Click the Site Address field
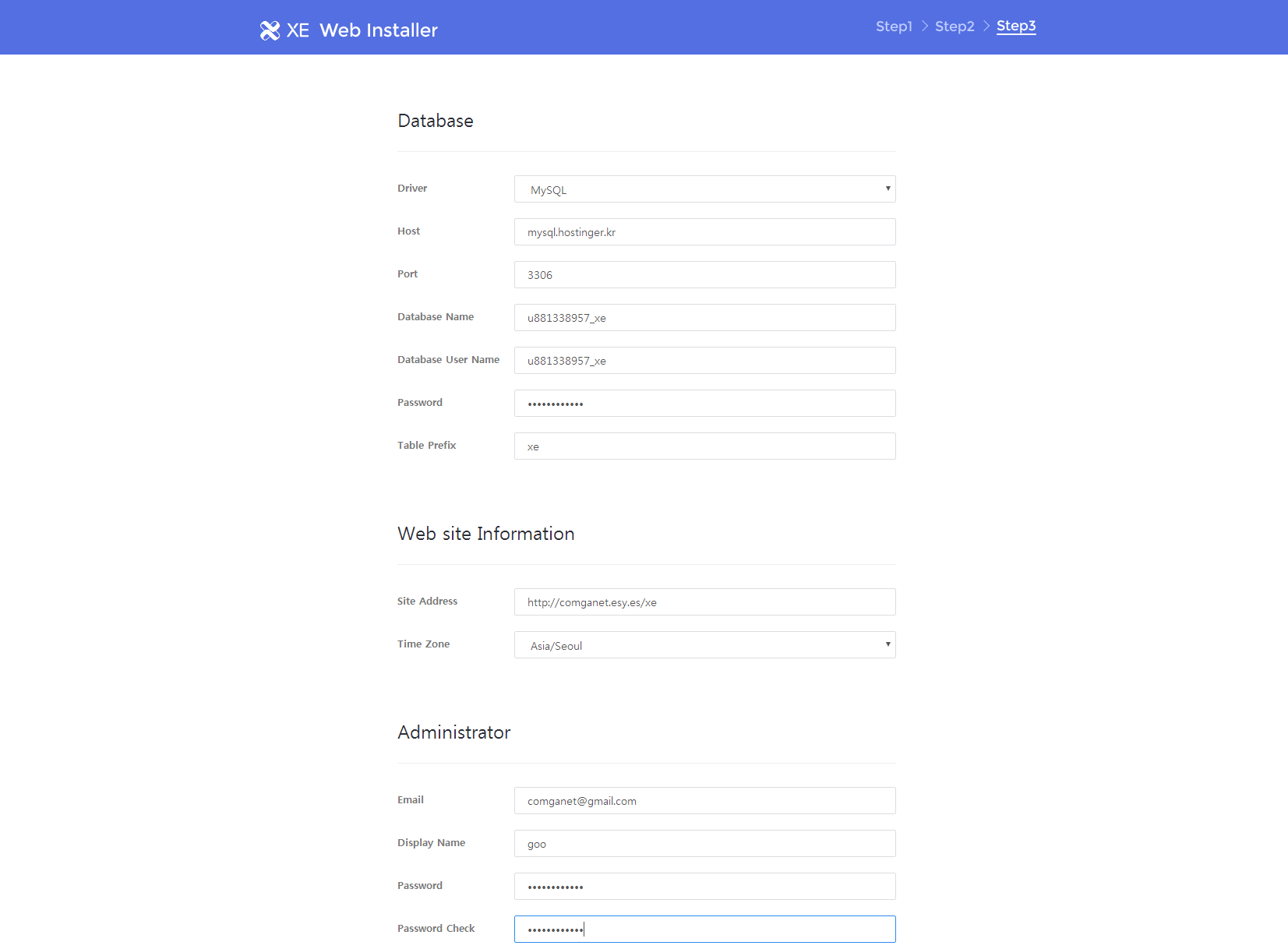1288x949 pixels. 704,602
